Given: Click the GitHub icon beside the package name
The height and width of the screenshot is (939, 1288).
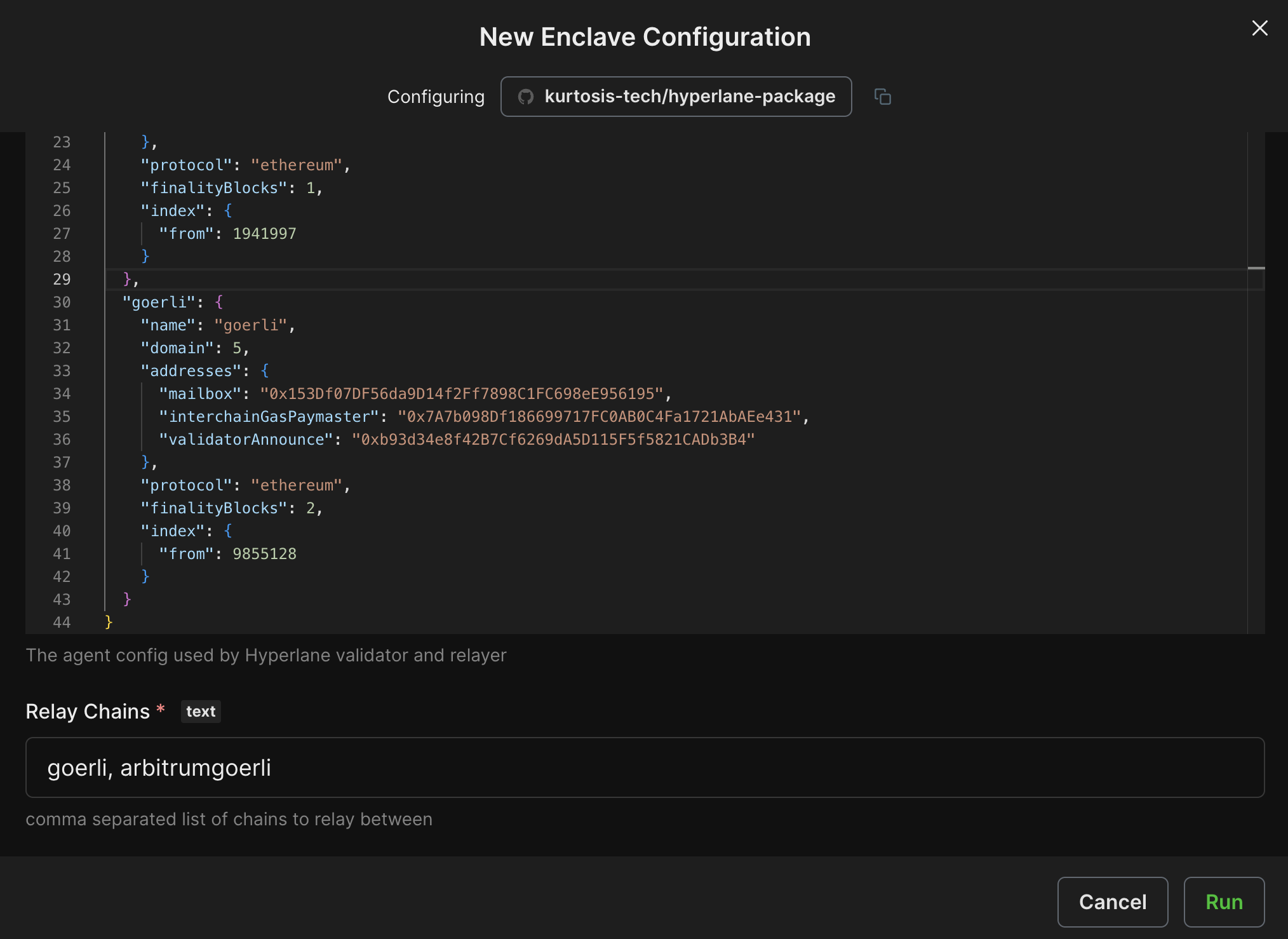Looking at the screenshot, I should [525, 97].
